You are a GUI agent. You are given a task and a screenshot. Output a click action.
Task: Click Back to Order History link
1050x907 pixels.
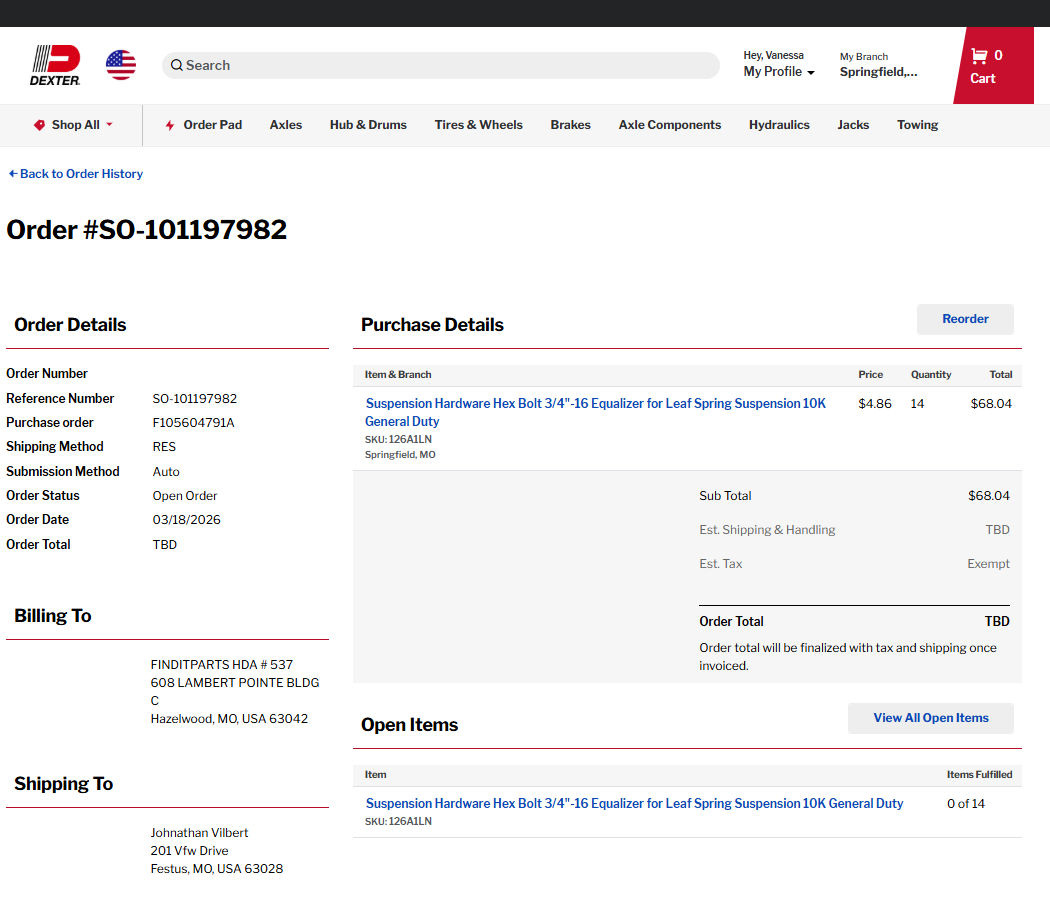tap(76, 173)
